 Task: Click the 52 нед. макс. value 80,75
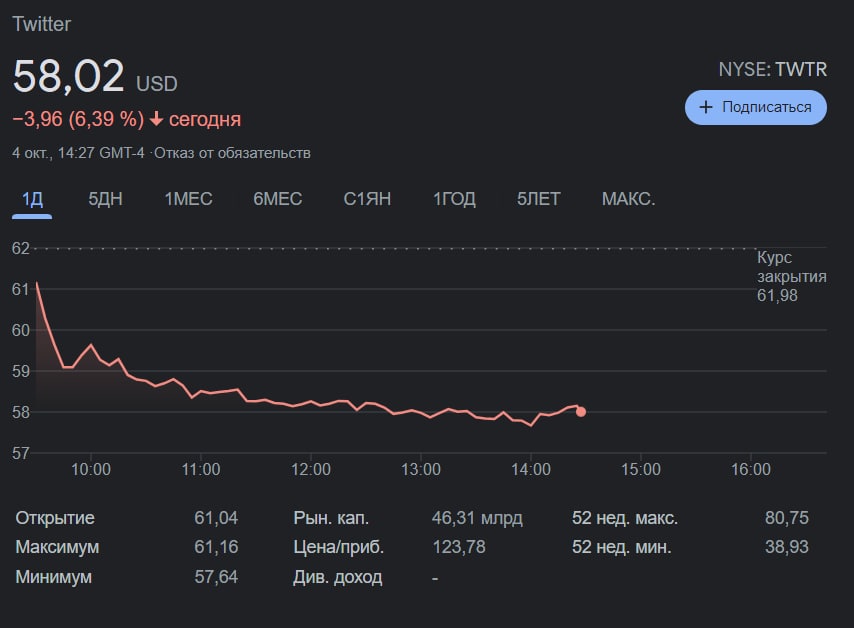(786, 517)
